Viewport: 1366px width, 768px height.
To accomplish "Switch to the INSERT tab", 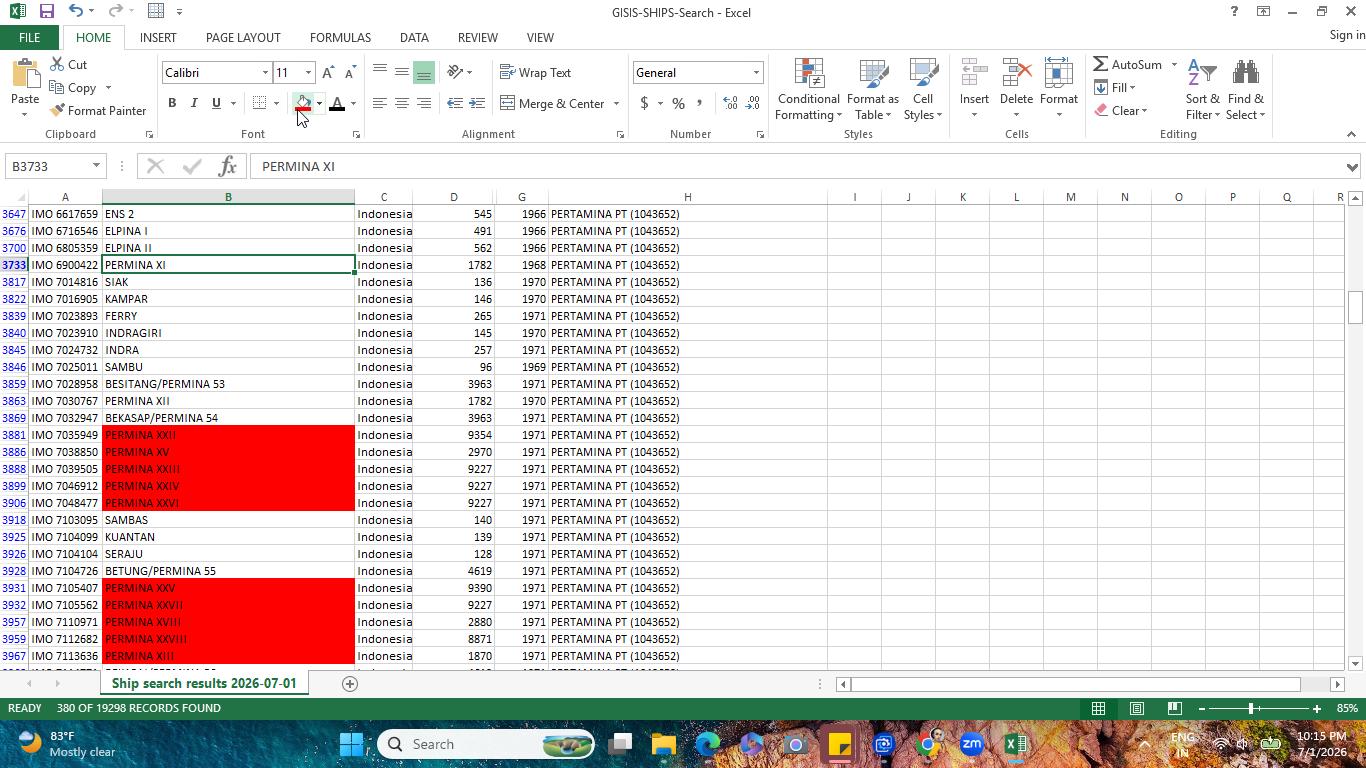I will click(x=158, y=37).
